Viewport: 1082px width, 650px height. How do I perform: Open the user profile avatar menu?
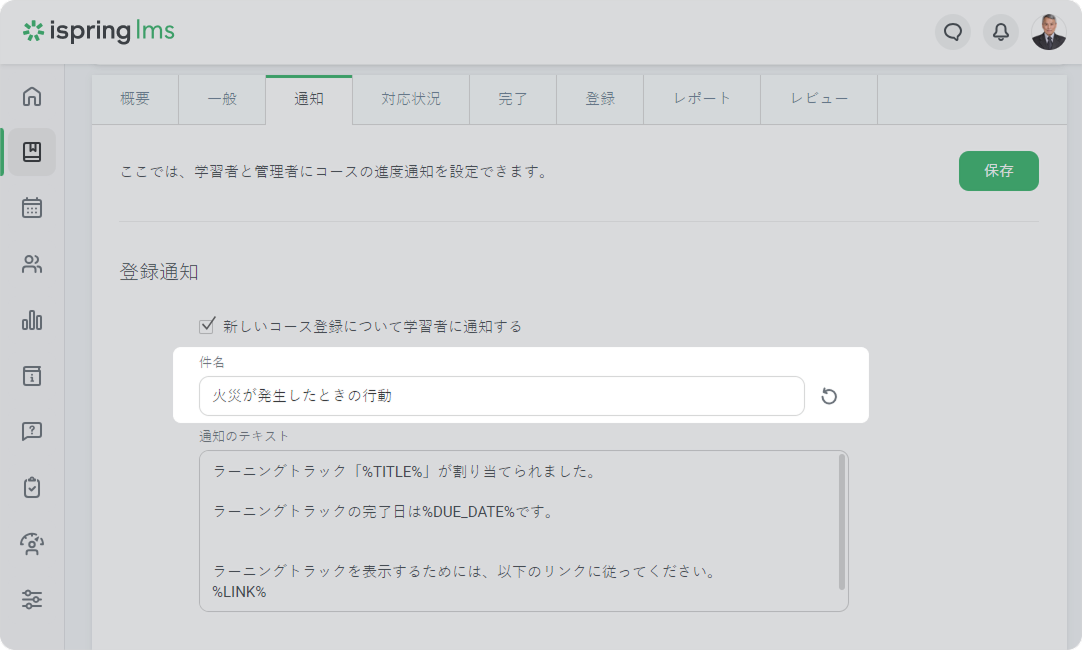coord(1048,32)
